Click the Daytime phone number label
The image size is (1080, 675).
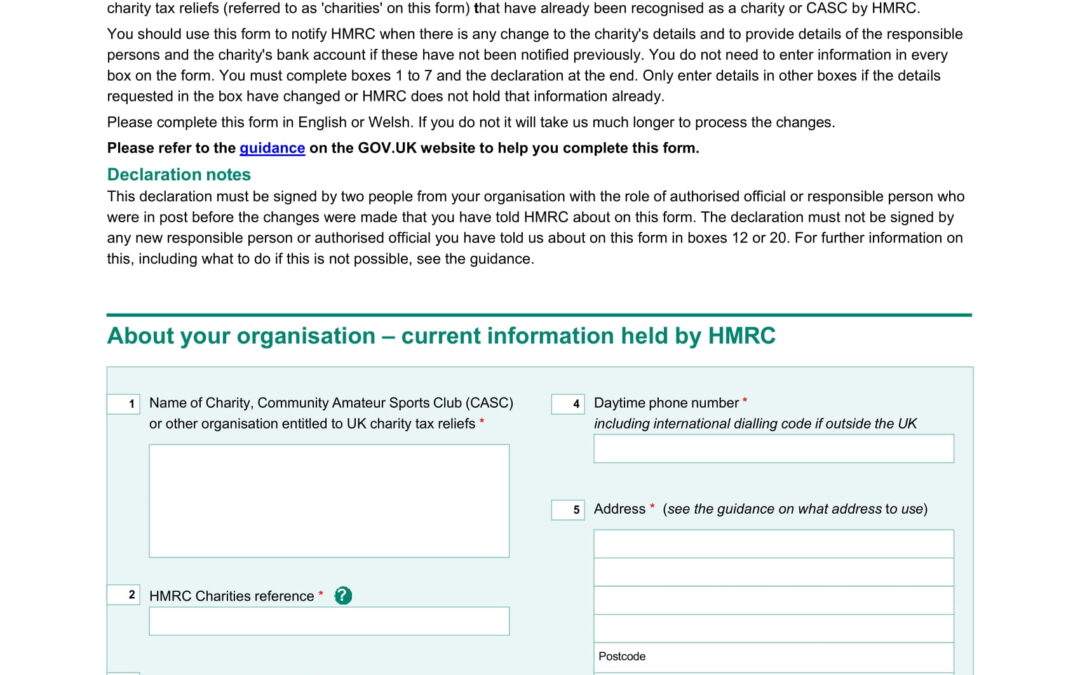pos(664,402)
